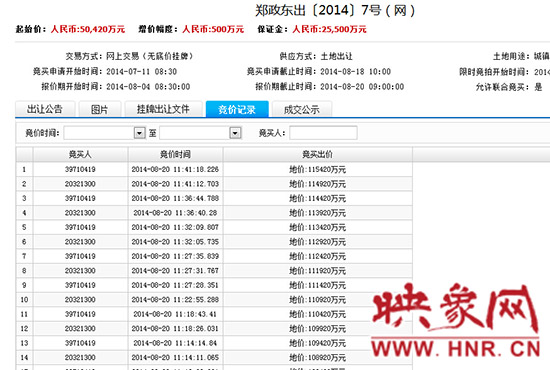Click bid time 2014-08-20 11:36:44.788

175,198
